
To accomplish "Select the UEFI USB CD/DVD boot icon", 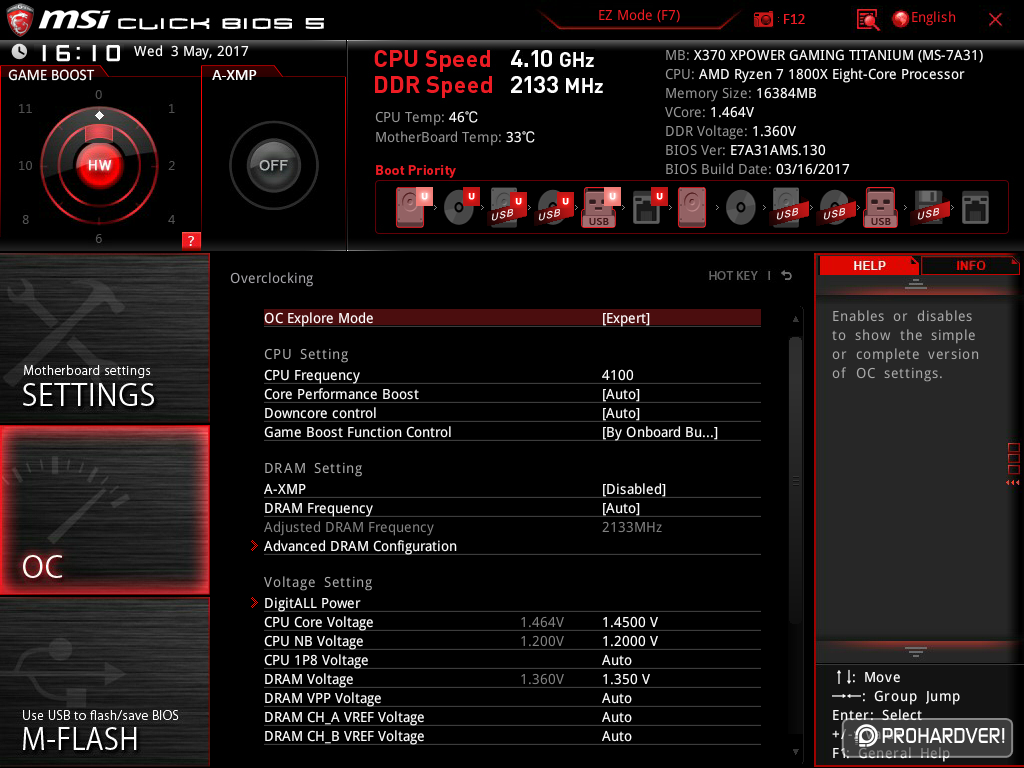I will 554,207.
